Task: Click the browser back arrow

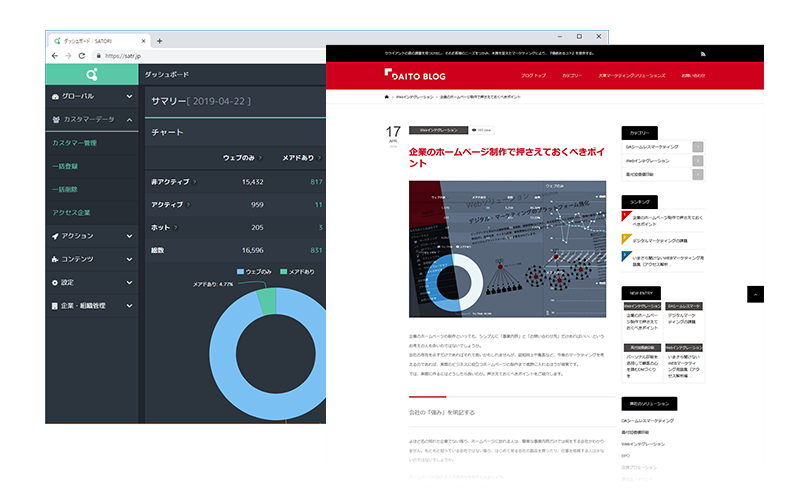Action: tap(54, 56)
